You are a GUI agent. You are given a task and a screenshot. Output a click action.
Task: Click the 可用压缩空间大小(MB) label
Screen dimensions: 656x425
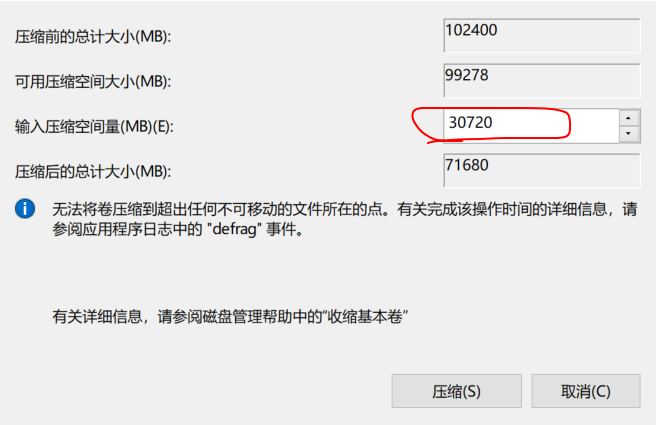[93, 82]
